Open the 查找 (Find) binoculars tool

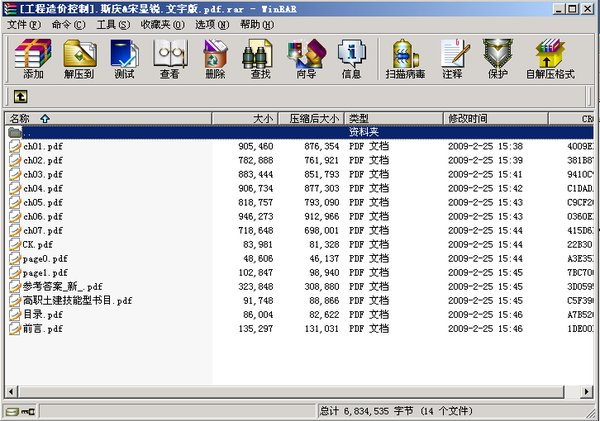click(x=260, y=59)
